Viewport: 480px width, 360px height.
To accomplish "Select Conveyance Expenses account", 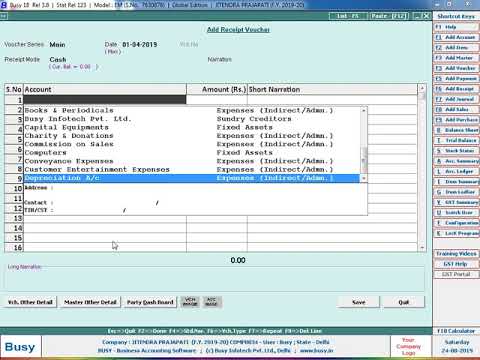I will 192,161.
